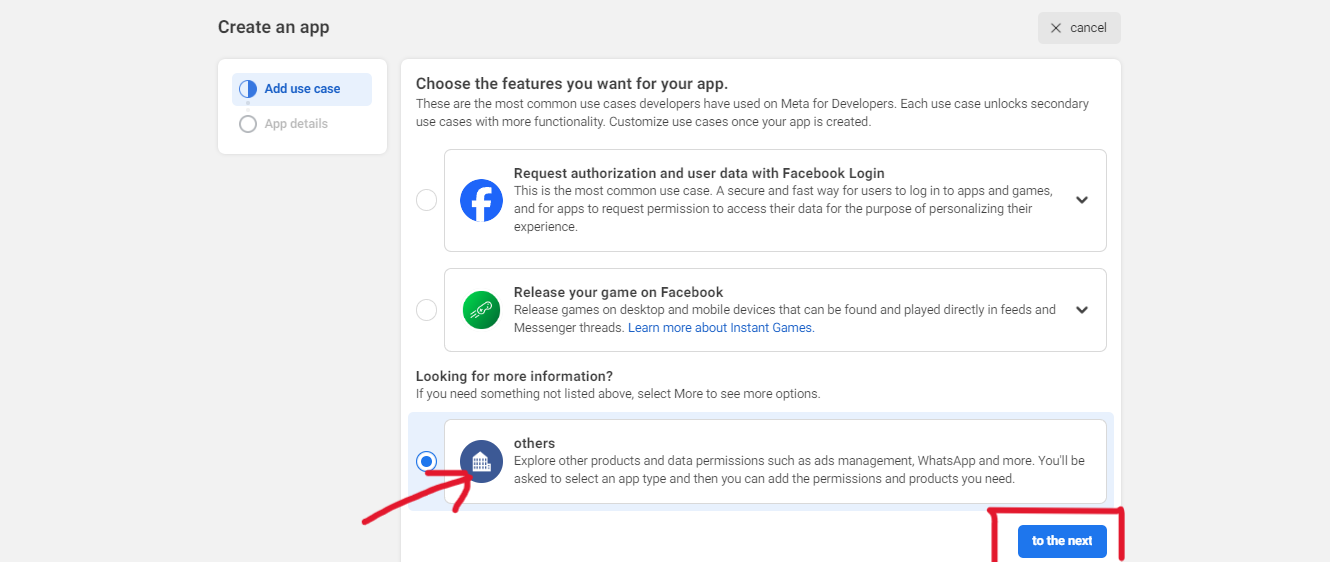This screenshot has width=1330, height=562.
Task: Click the X icon in cancel button
Action: coord(1056,28)
